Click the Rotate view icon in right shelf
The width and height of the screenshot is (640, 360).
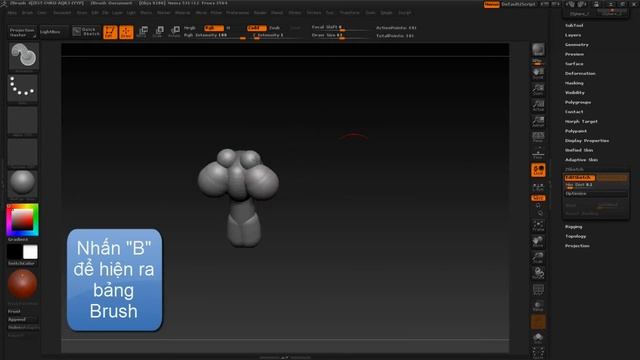click(538, 273)
